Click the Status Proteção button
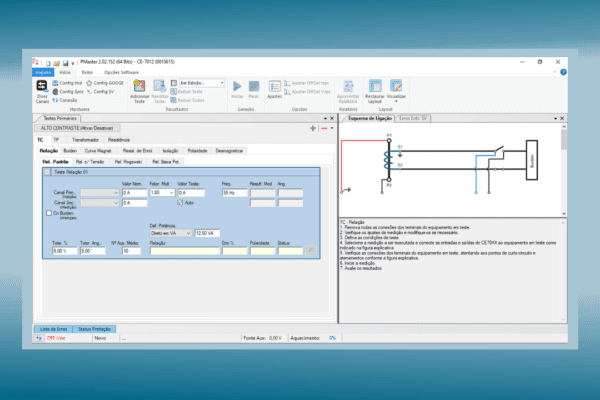Viewport: 600px width, 400px height. 94,329
